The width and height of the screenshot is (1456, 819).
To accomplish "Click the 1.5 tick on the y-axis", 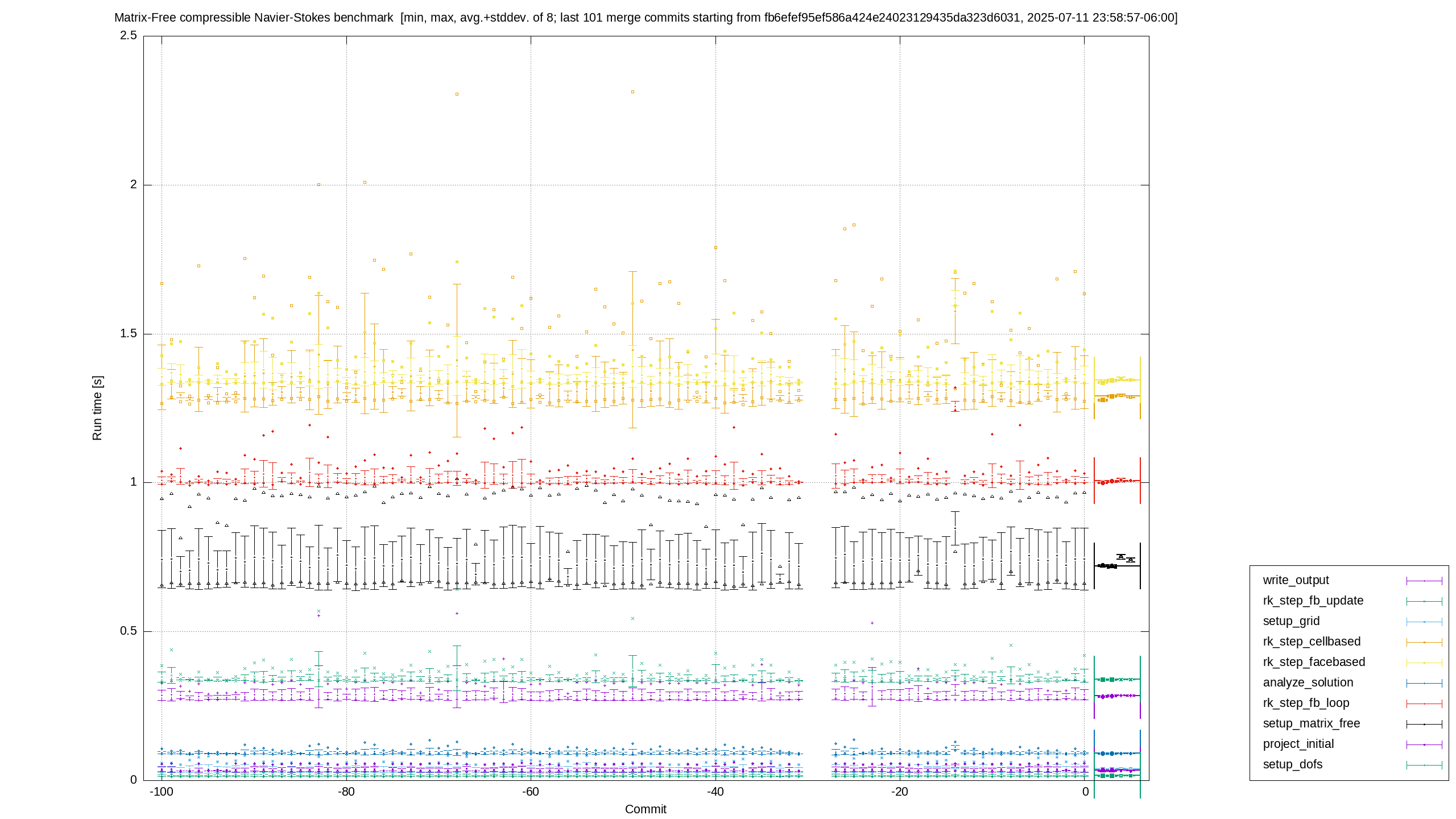I will (x=129, y=333).
